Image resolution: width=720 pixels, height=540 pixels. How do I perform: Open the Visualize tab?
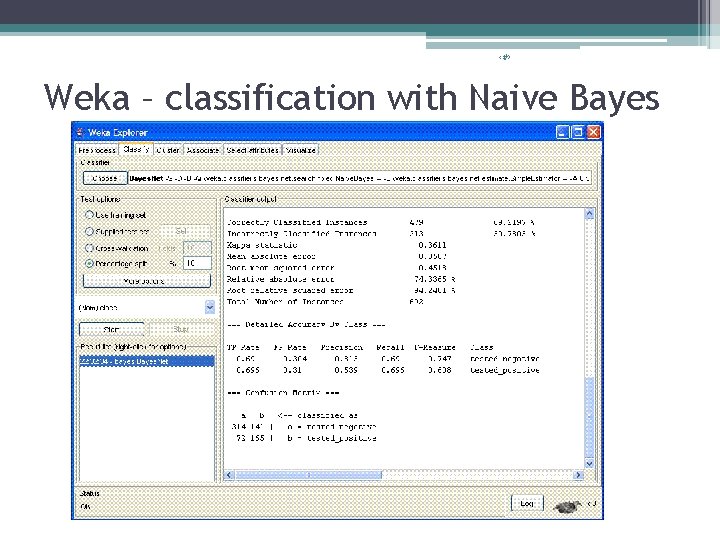coord(300,150)
